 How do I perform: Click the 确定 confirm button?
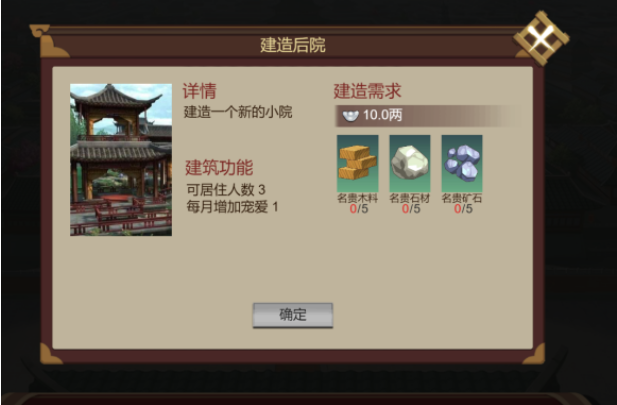(293, 315)
